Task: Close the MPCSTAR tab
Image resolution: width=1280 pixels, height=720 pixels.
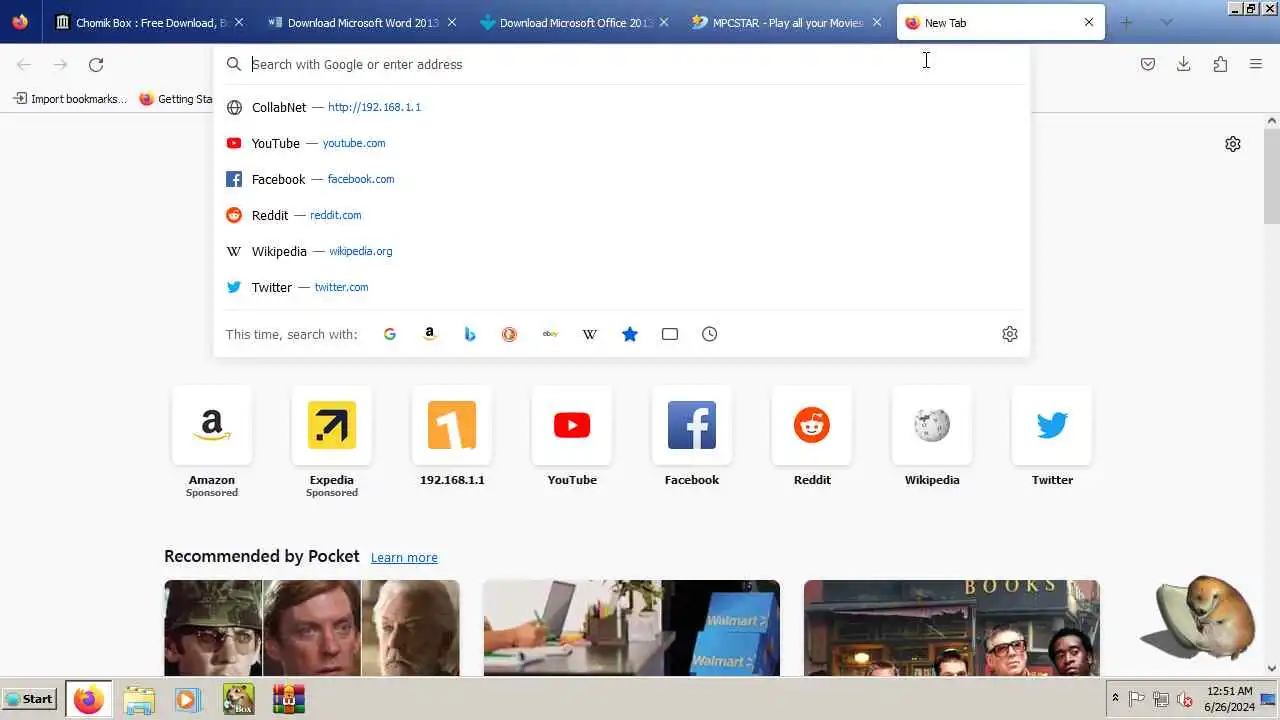Action: [877, 22]
